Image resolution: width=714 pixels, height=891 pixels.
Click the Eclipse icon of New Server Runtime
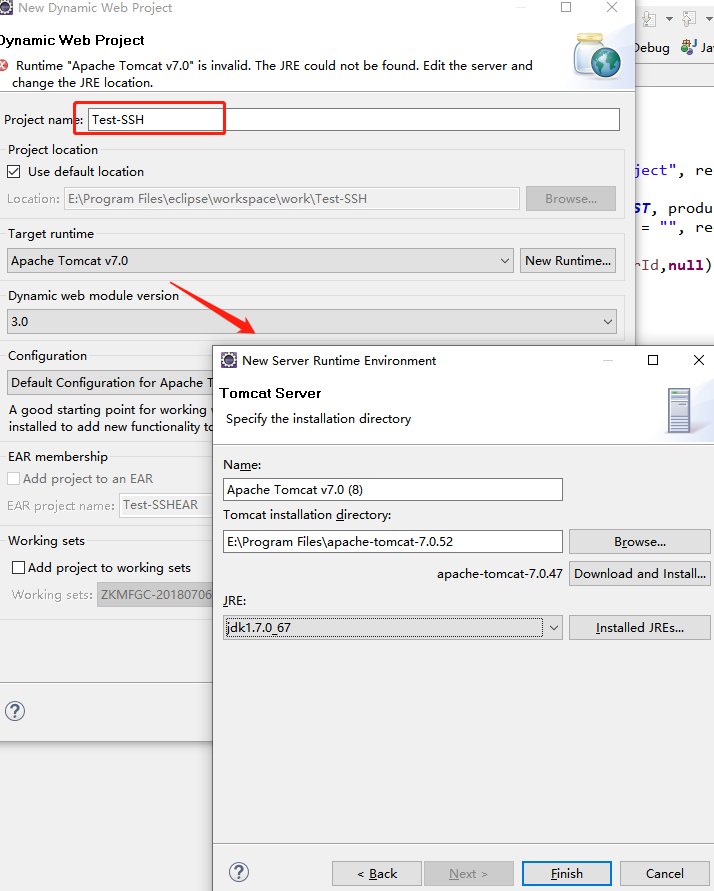[228, 360]
